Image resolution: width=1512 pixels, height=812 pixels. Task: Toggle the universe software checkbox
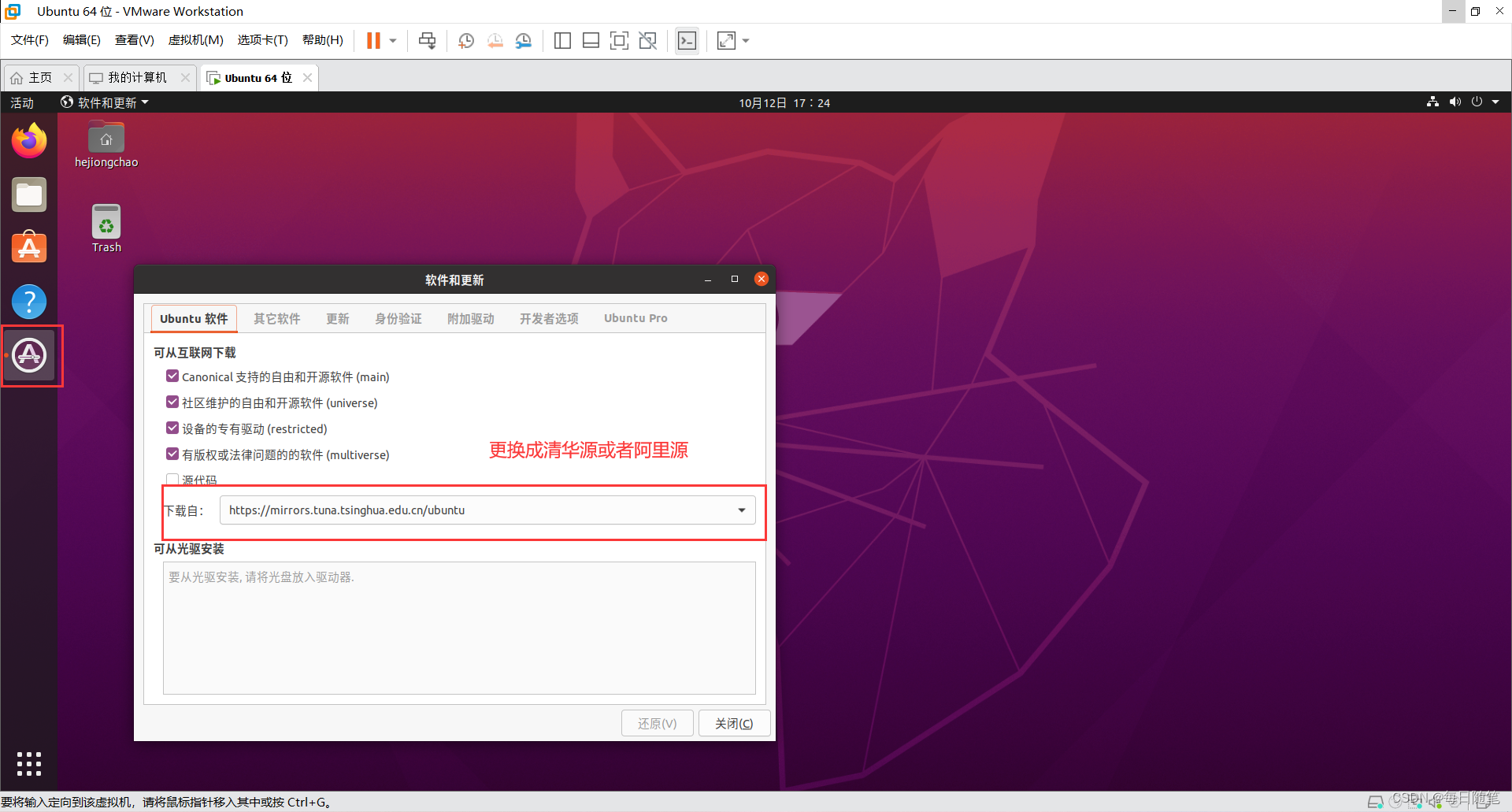click(x=172, y=402)
